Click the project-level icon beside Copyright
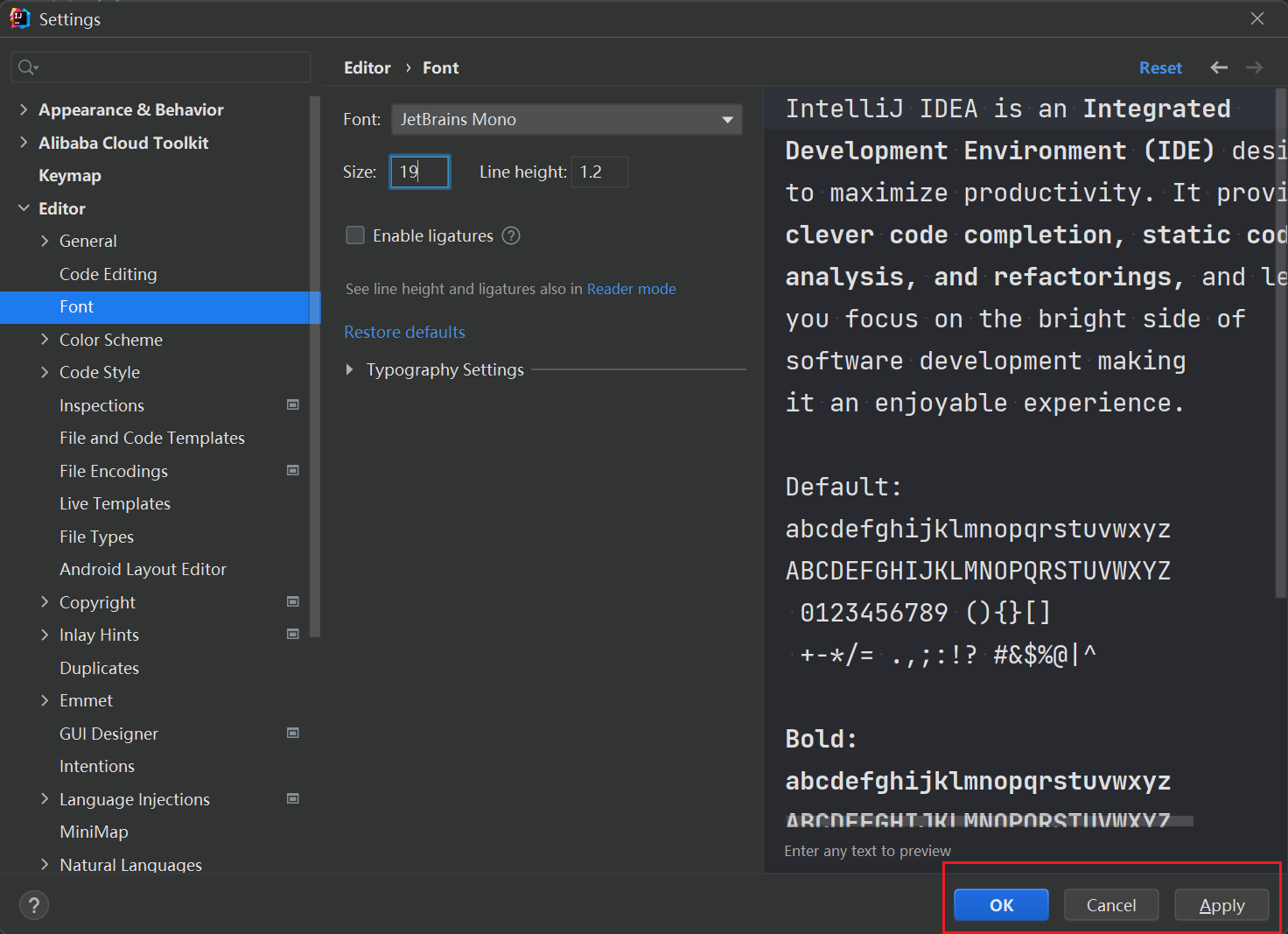This screenshot has width=1288, height=934. [293, 601]
